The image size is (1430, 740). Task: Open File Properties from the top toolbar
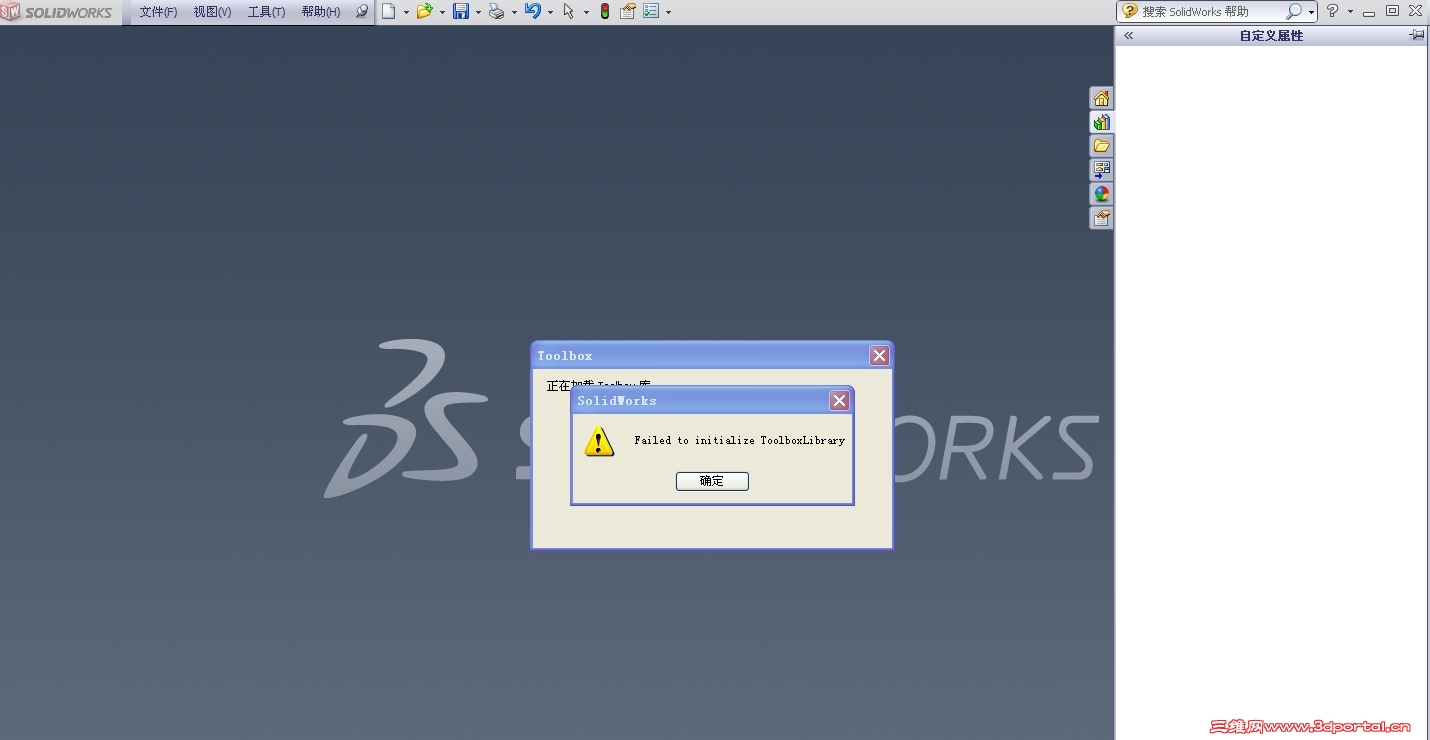pyautogui.click(x=628, y=12)
